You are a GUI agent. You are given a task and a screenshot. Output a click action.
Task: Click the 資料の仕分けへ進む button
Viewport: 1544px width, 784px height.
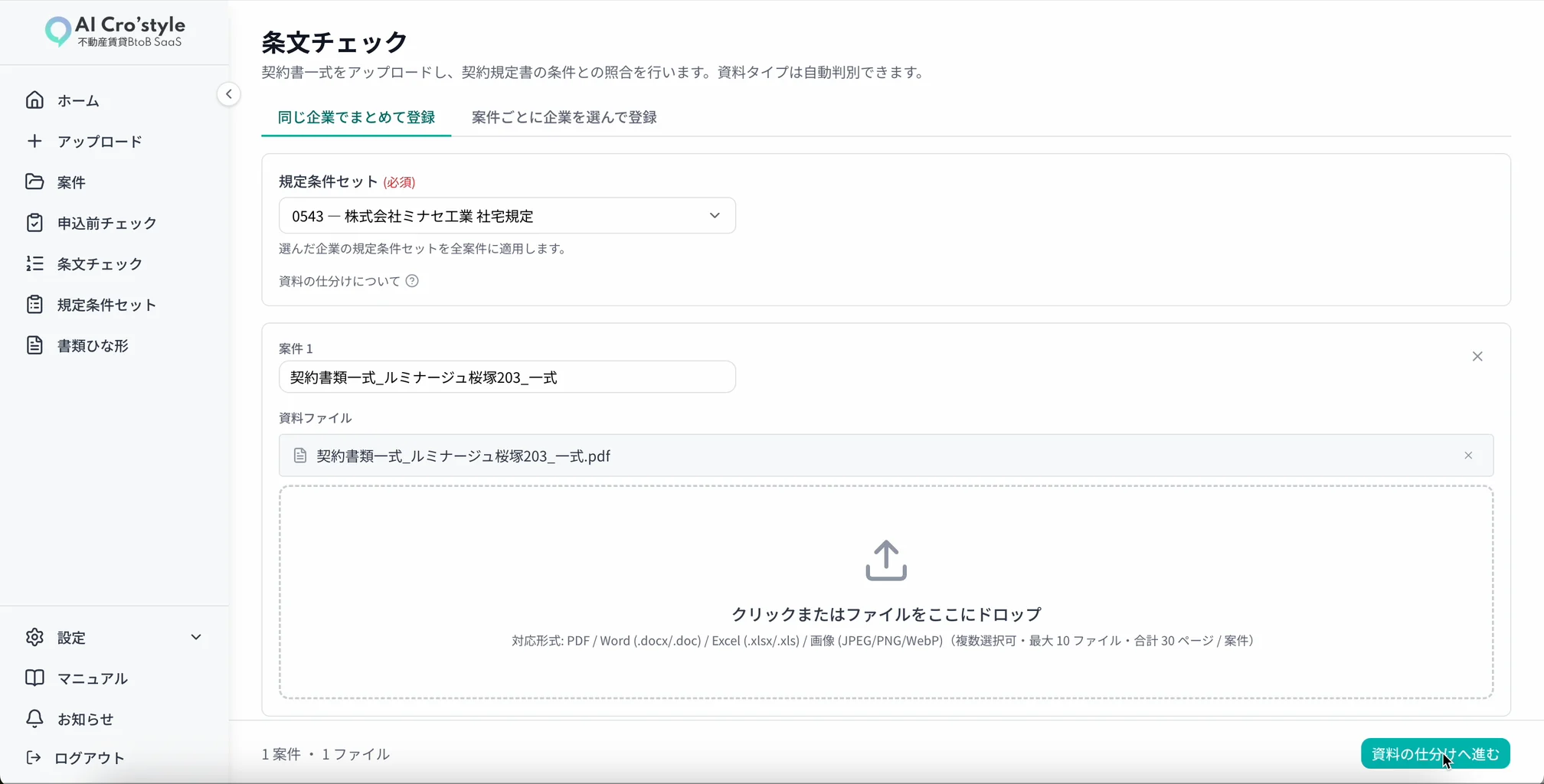point(1435,754)
